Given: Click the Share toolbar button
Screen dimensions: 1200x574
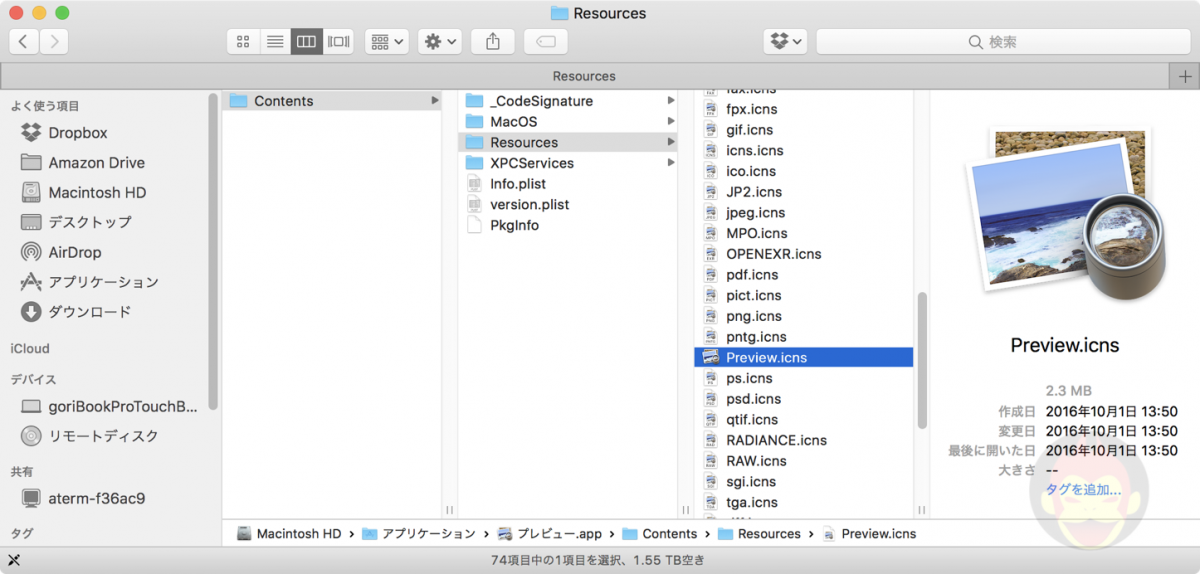Looking at the screenshot, I should point(492,41).
